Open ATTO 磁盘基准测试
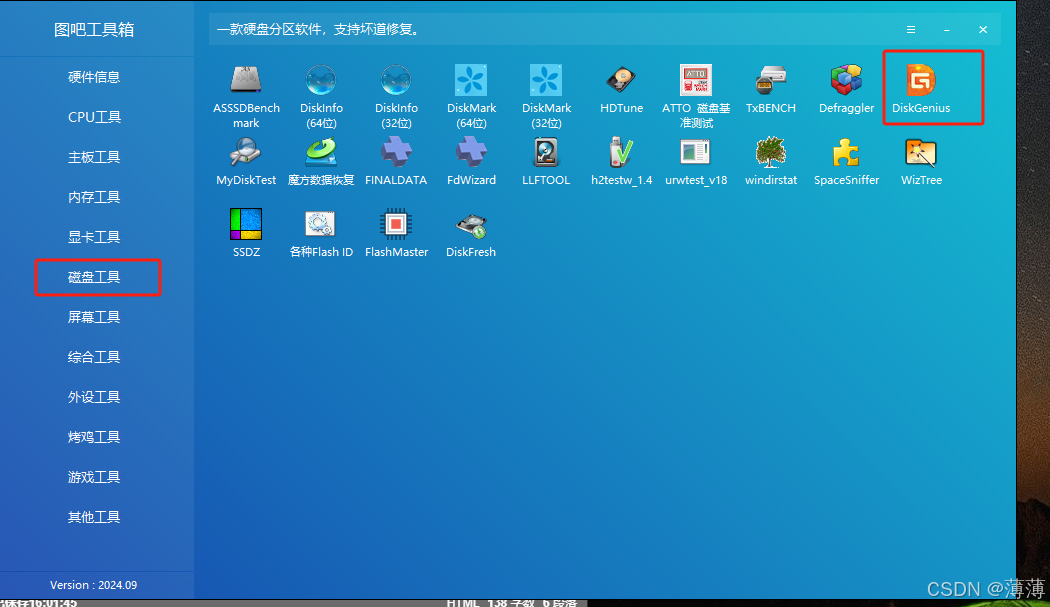The width and height of the screenshot is (1050, 607). [x=696, y=96]
